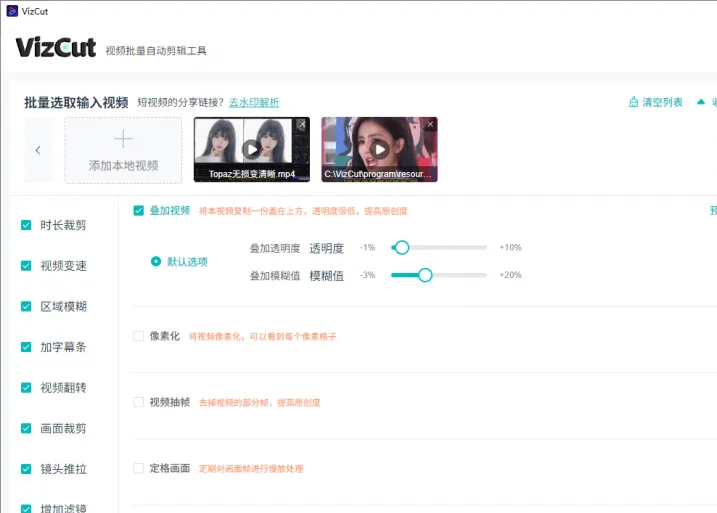Switch to the 时长裁剪 duration trim section
Viewport: 717px width, 513px height.
coord(63,225)
